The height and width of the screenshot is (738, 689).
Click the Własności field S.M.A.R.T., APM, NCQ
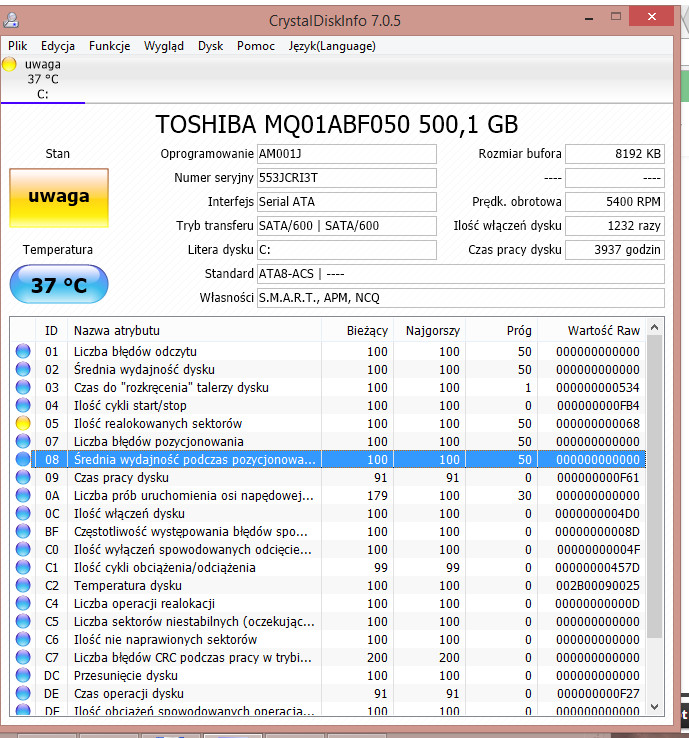(461, 298)
